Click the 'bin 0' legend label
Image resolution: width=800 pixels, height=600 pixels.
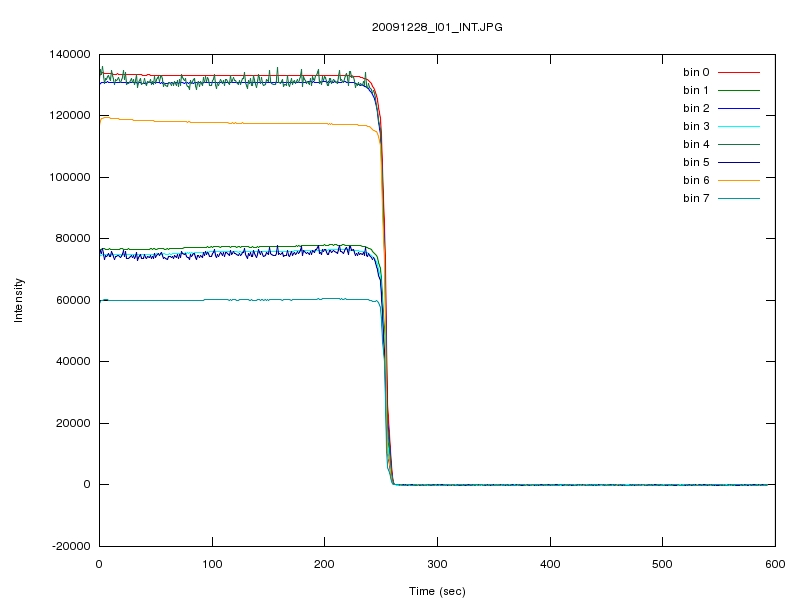click(x=696, y=72)
